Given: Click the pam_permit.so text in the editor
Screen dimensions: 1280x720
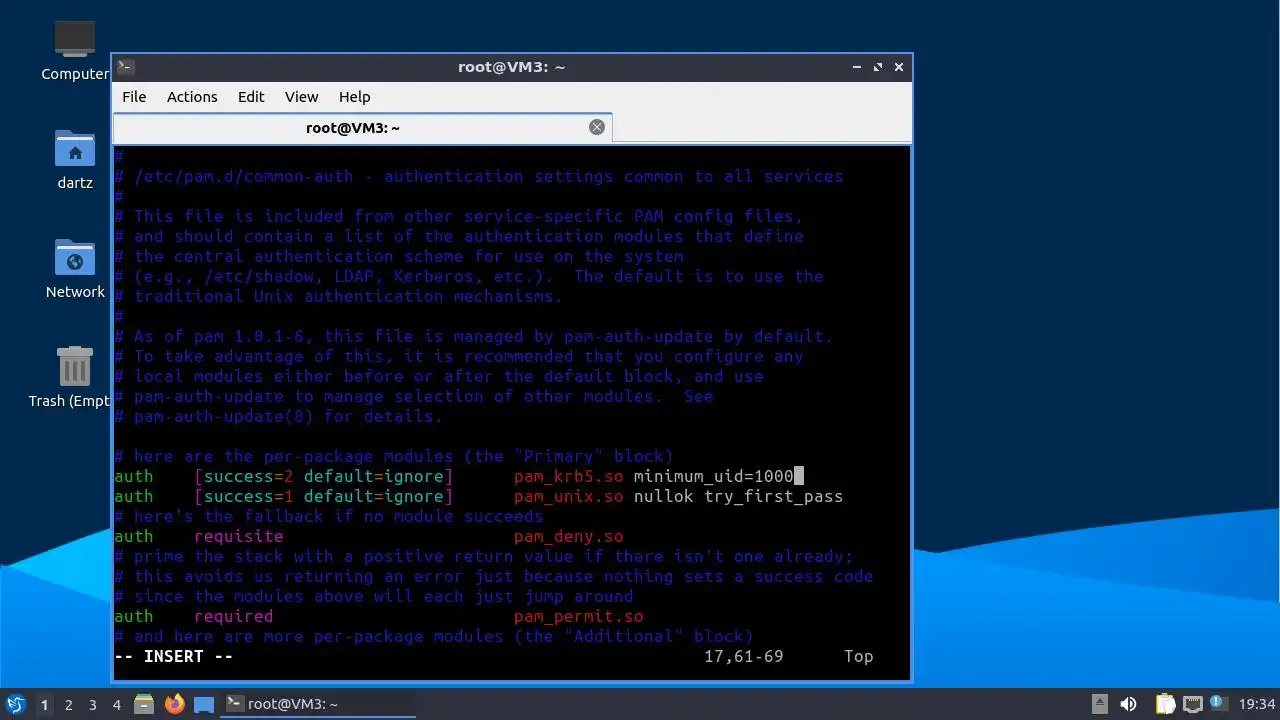Looking at the screenshot, I should pos(579,616).
